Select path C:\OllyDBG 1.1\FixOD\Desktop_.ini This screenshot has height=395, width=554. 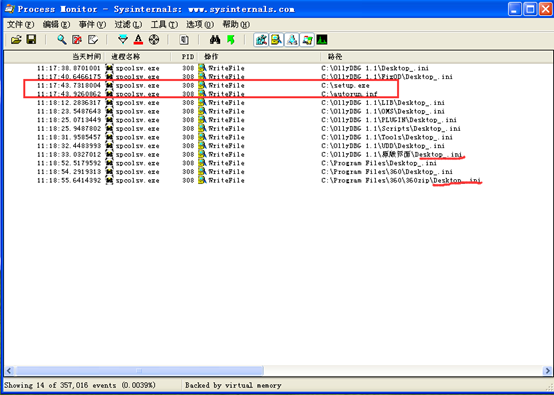(x=387, y=77)
